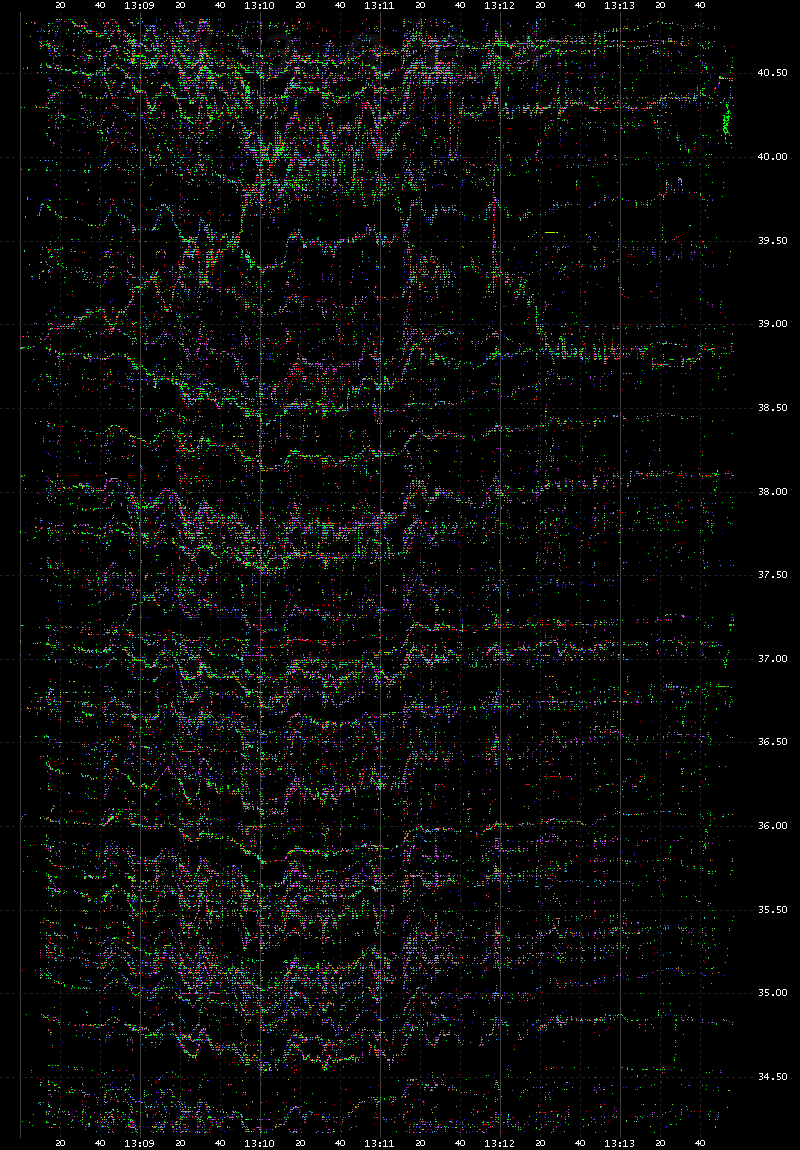This screenshot has width=800, height=1150.
Task: Select the 37.00 price axis value
Action: tap(772, 659)
